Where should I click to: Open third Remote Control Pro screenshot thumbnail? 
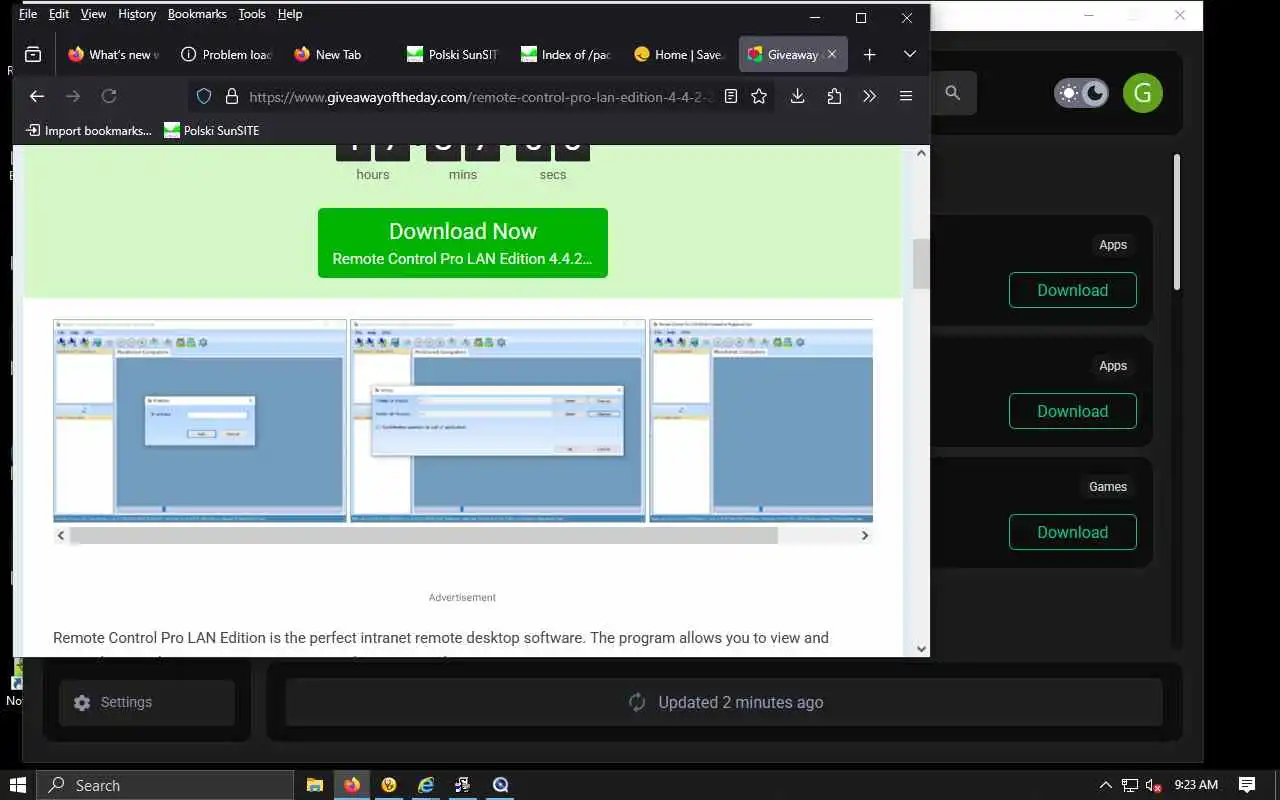(761, 421)
